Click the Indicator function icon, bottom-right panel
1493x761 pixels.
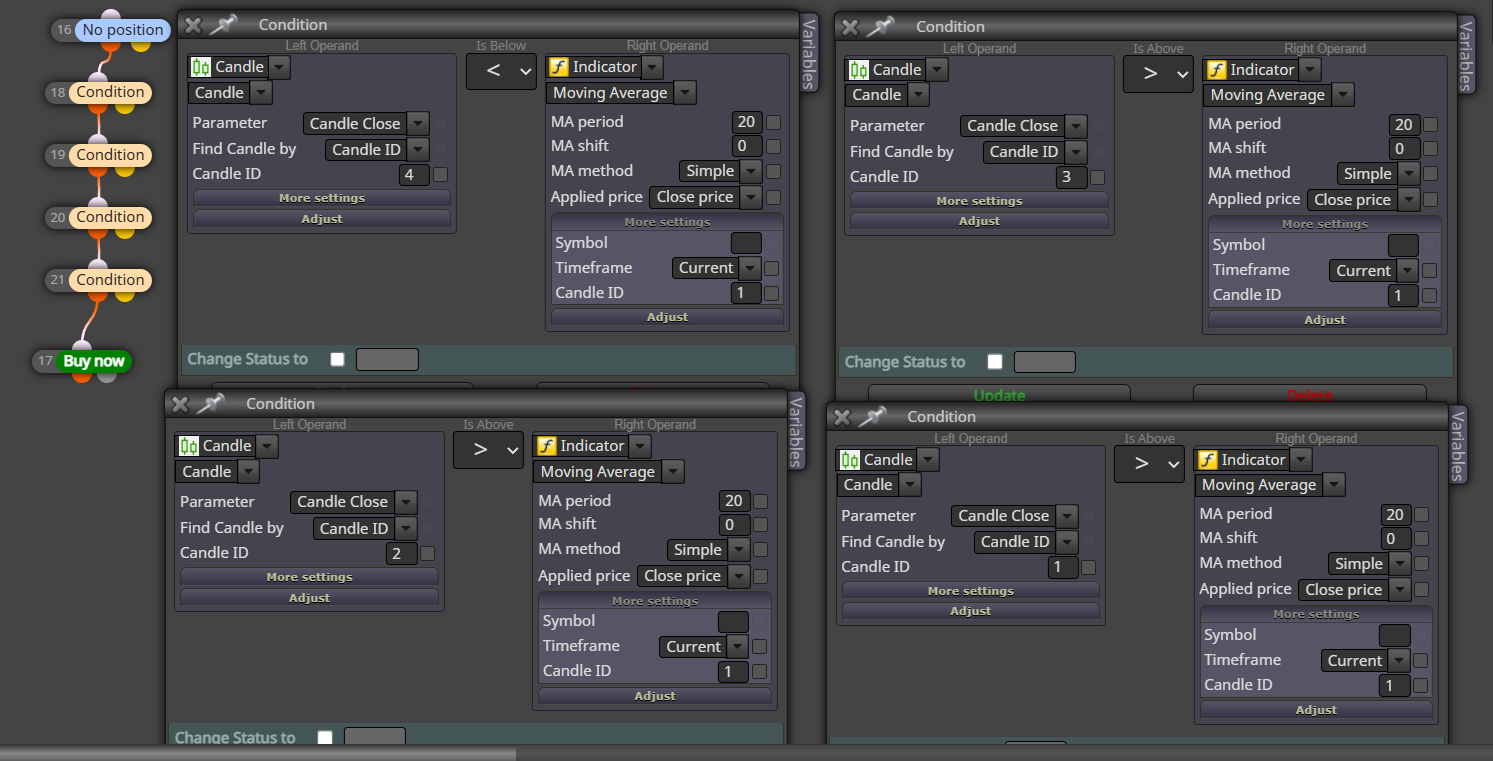[x=1208, y=460]
